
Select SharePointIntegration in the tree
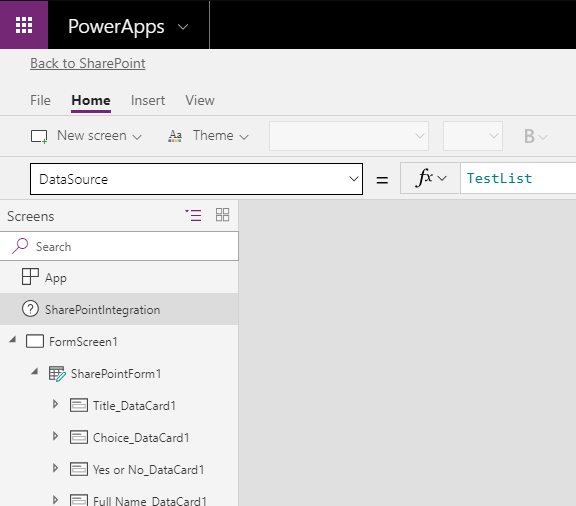coord(119,309)
